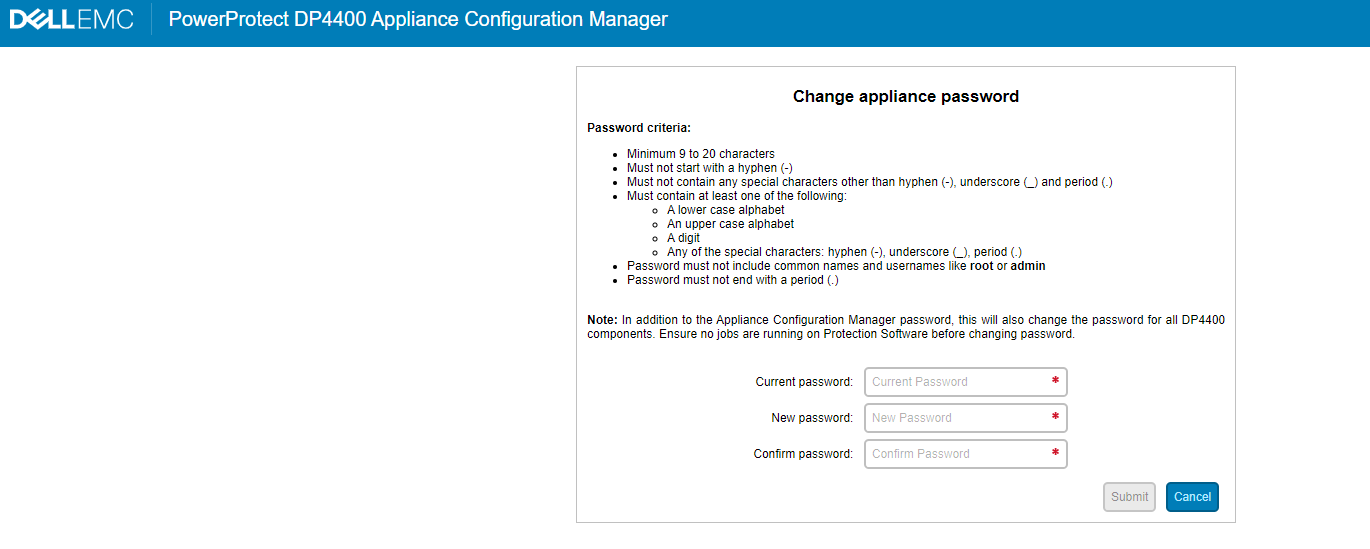Click the 'Current password:' label
This screenshot has height=549, width=1370.
tap(804, 382)
